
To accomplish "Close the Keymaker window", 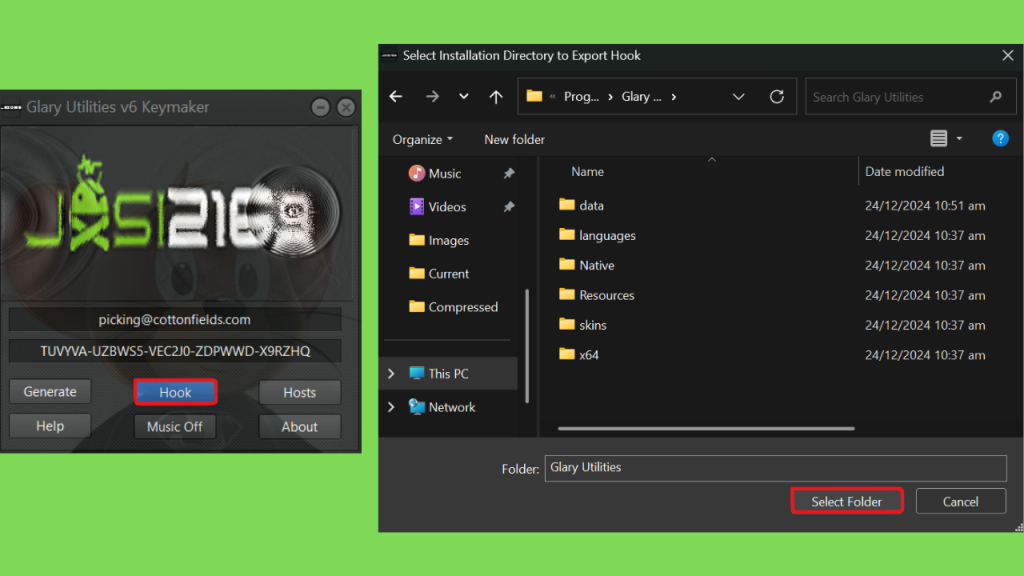I will pos(346,107).
